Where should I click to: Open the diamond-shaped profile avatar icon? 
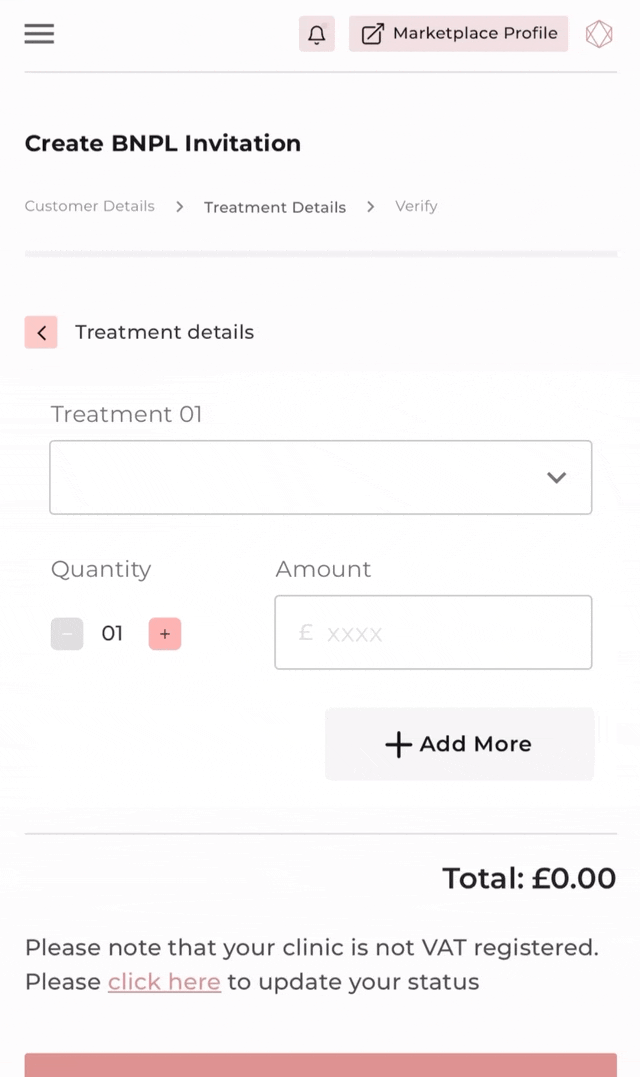click(x=599, y=34)
